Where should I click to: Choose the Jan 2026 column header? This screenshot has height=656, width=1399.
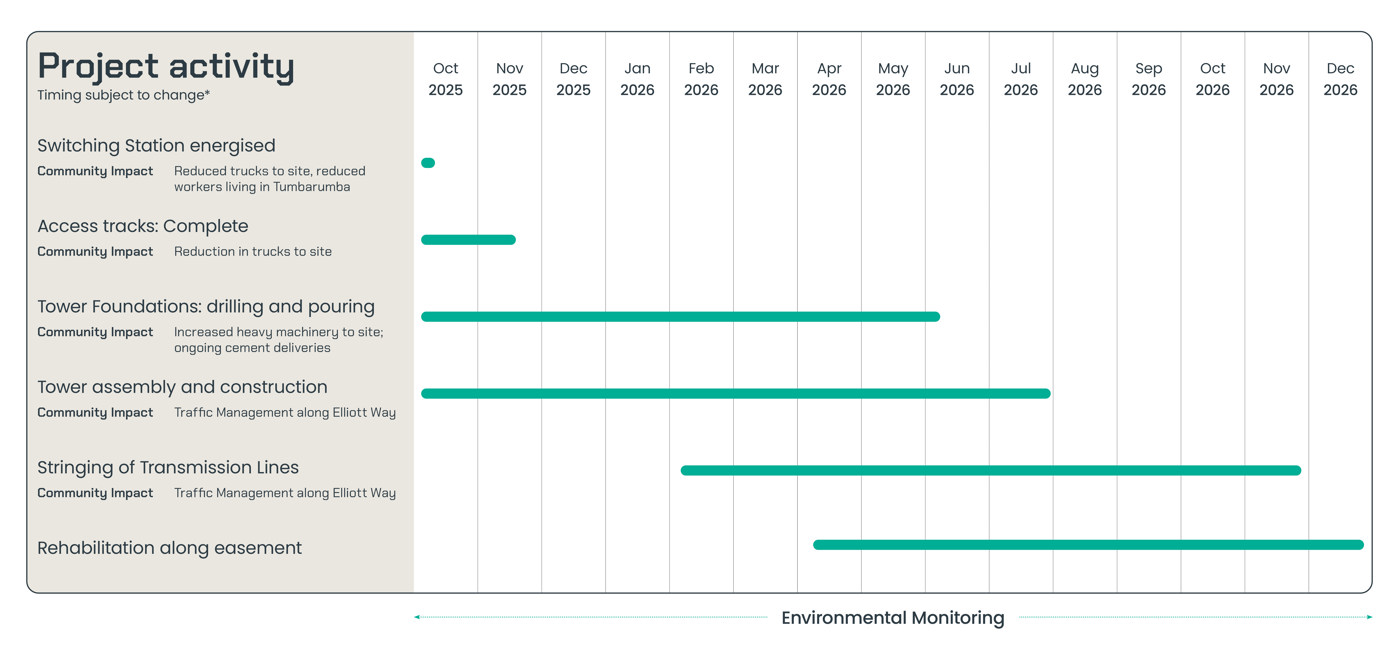click(x=638, y=79)
